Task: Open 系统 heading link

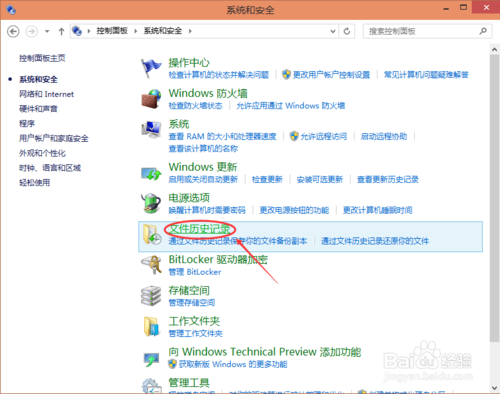Action: 179,124
